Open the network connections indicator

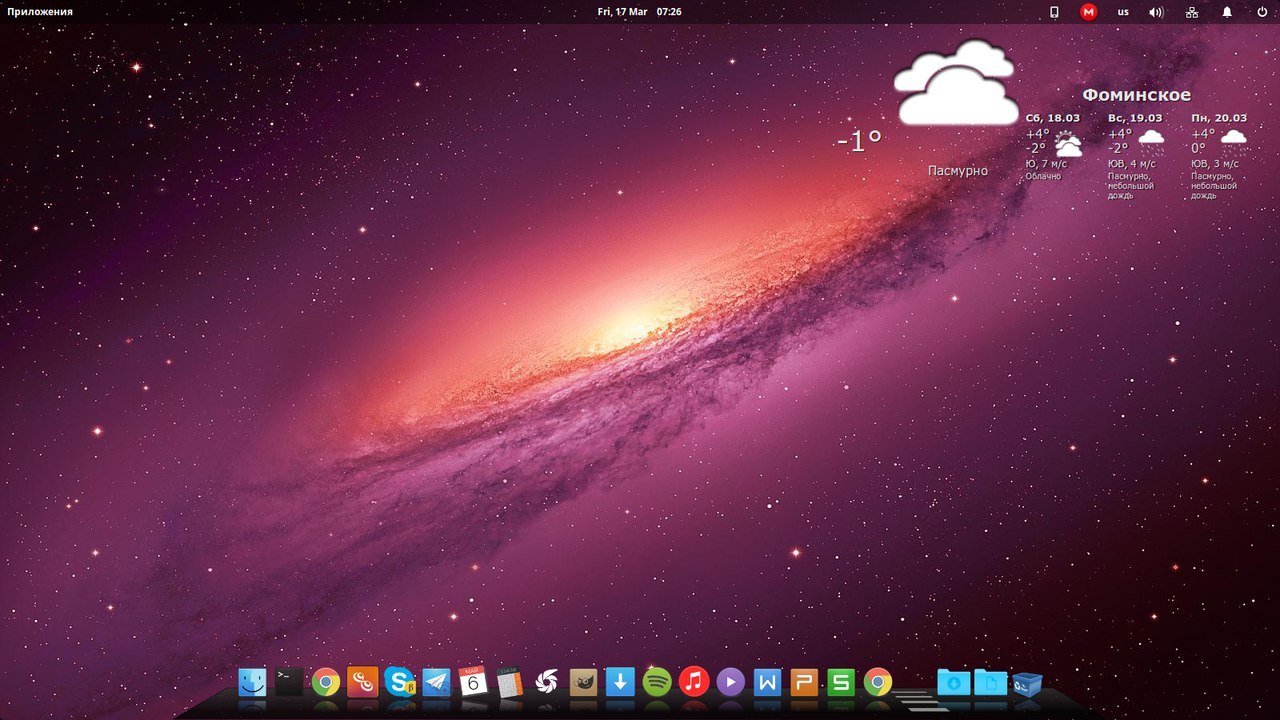point(1191,12)
